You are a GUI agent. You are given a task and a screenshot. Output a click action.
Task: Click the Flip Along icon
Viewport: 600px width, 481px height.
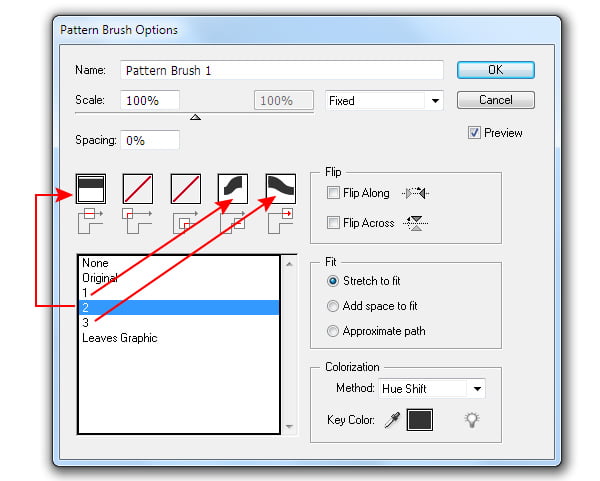pos(416,193)
